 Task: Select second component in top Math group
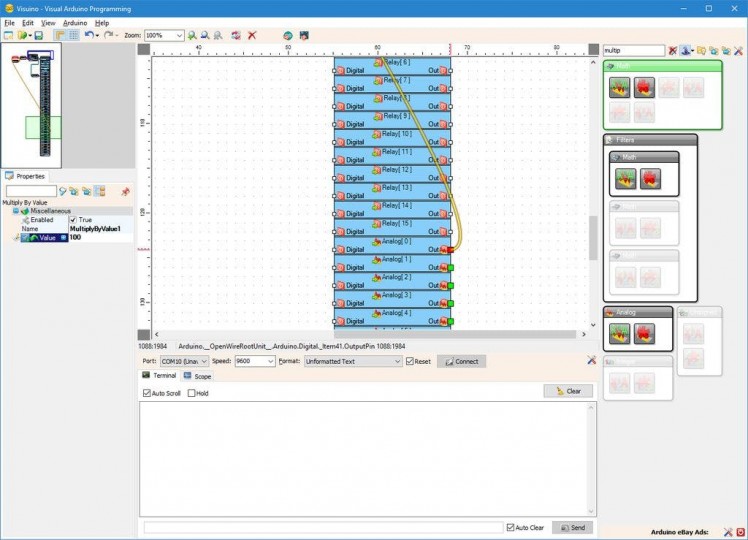point(644,88)
